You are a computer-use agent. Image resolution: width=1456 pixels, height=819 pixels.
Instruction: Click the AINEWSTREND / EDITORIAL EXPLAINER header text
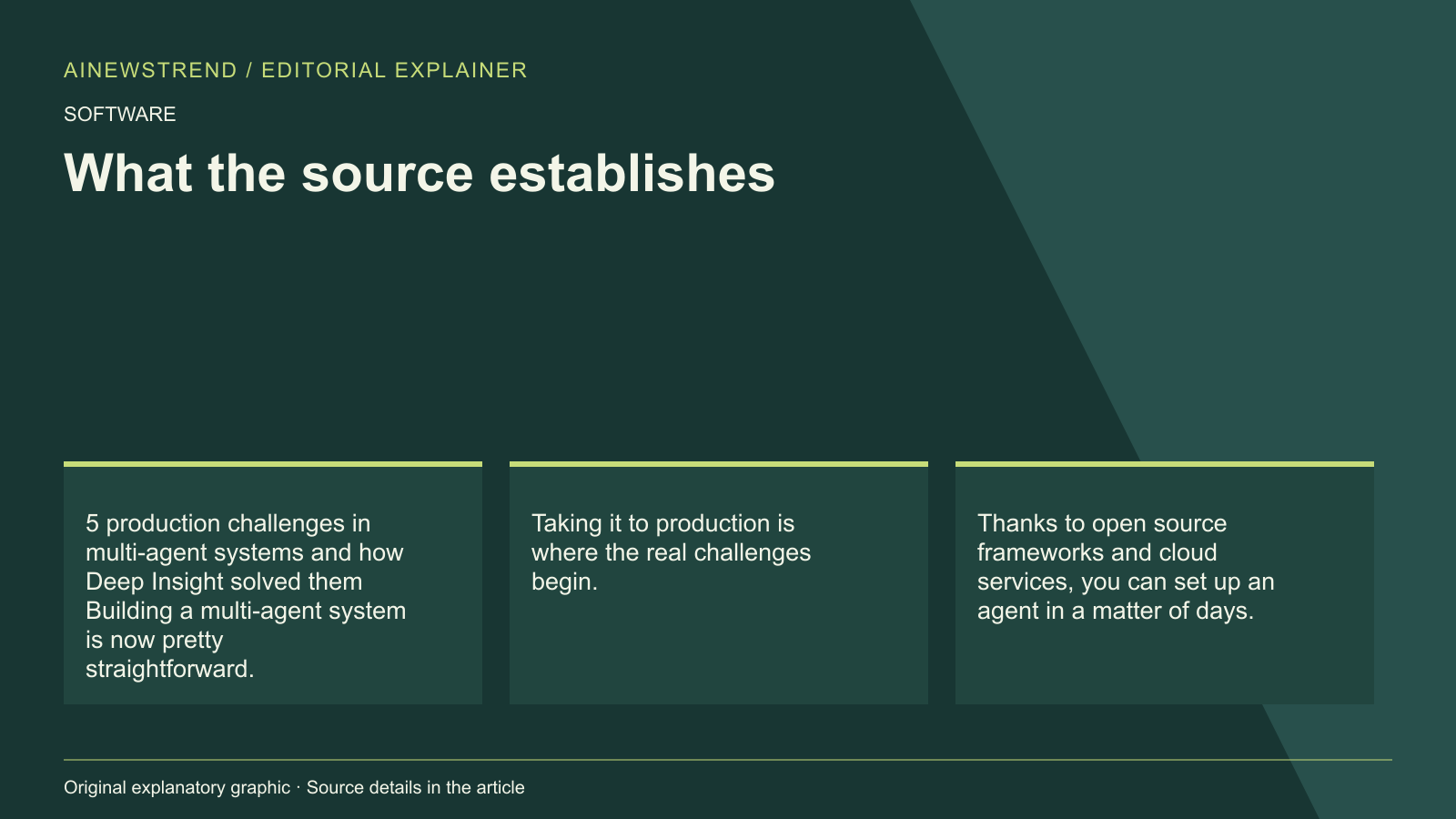coord(296,70)
